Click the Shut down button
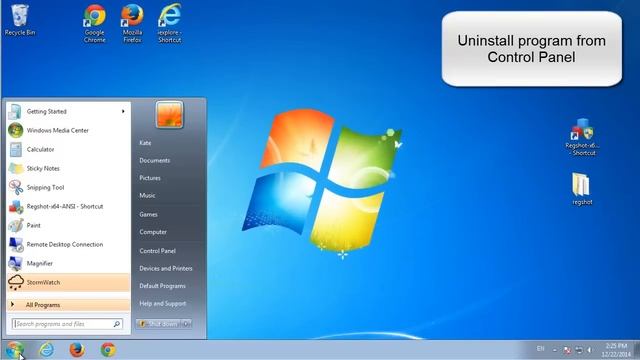 point(159,324)
